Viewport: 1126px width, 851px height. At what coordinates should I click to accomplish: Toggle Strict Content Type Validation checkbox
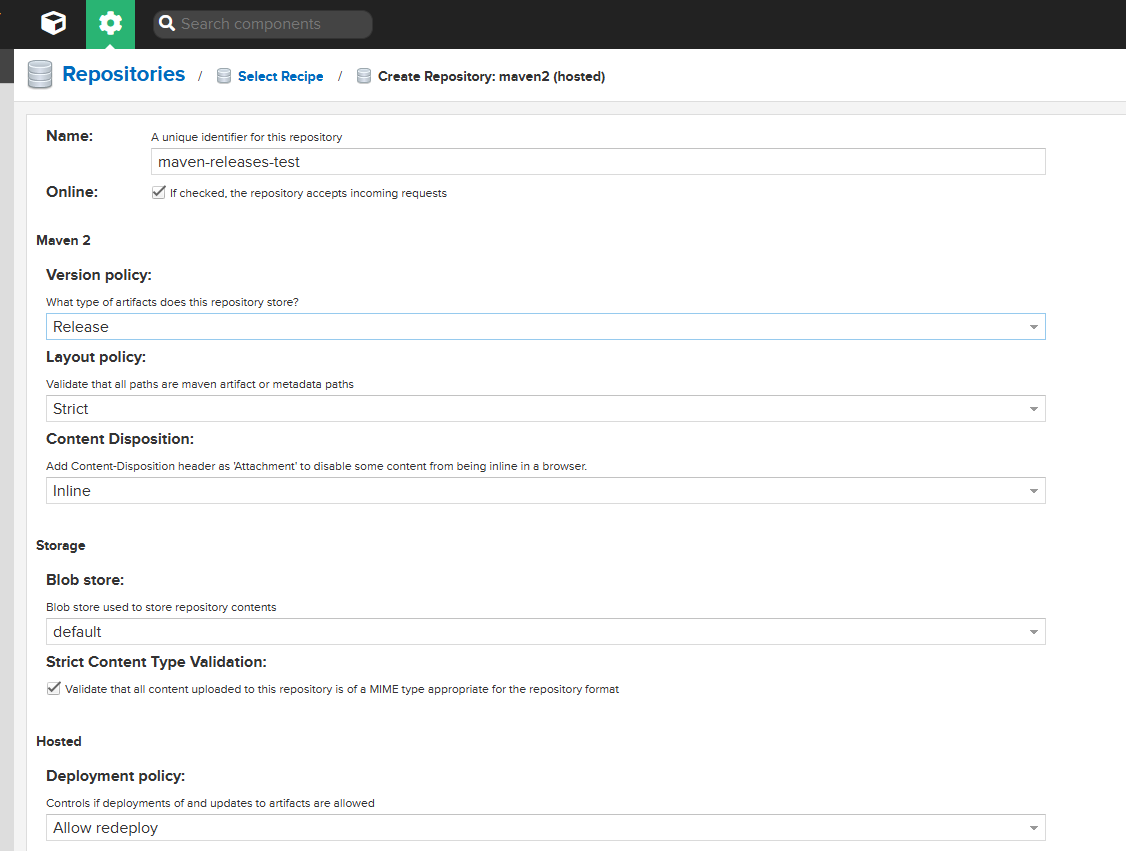(x=54, y=688)
